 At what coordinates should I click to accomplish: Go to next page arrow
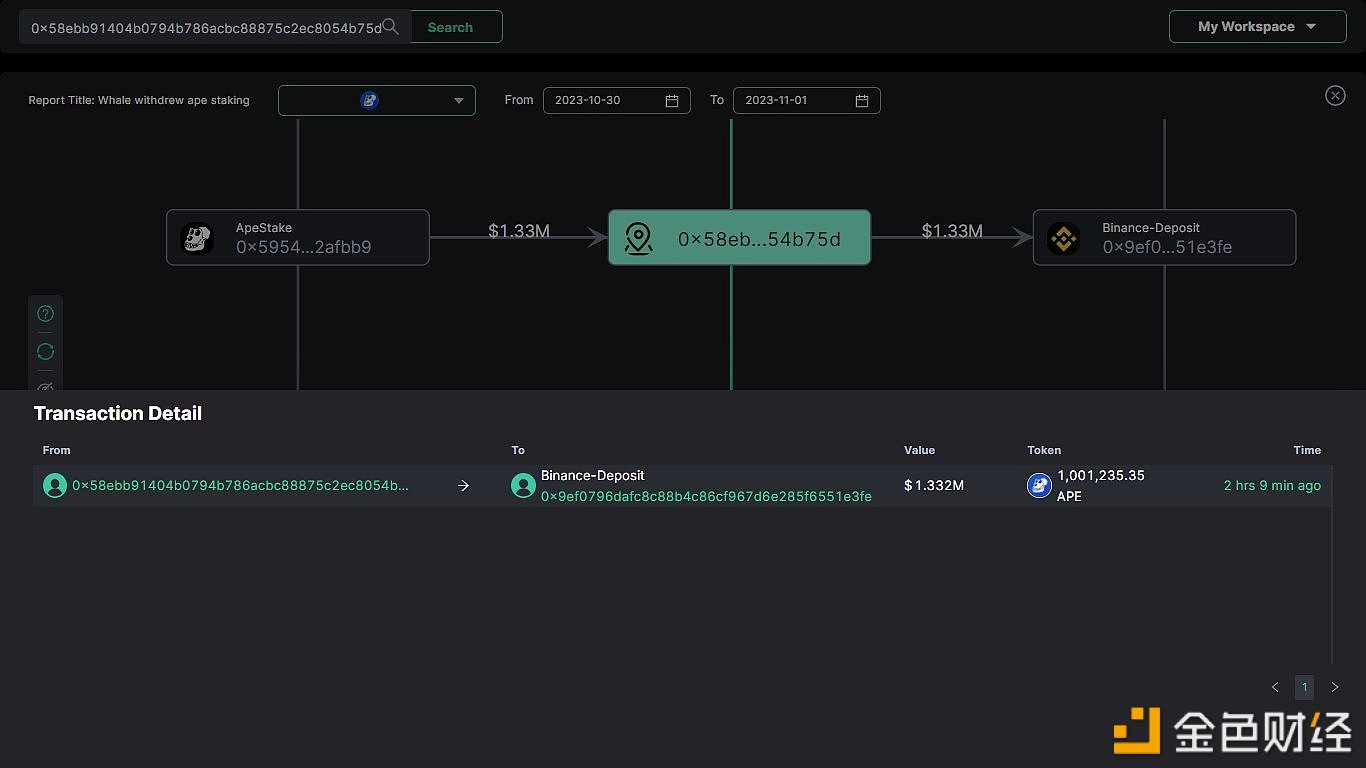(1334, 687)
